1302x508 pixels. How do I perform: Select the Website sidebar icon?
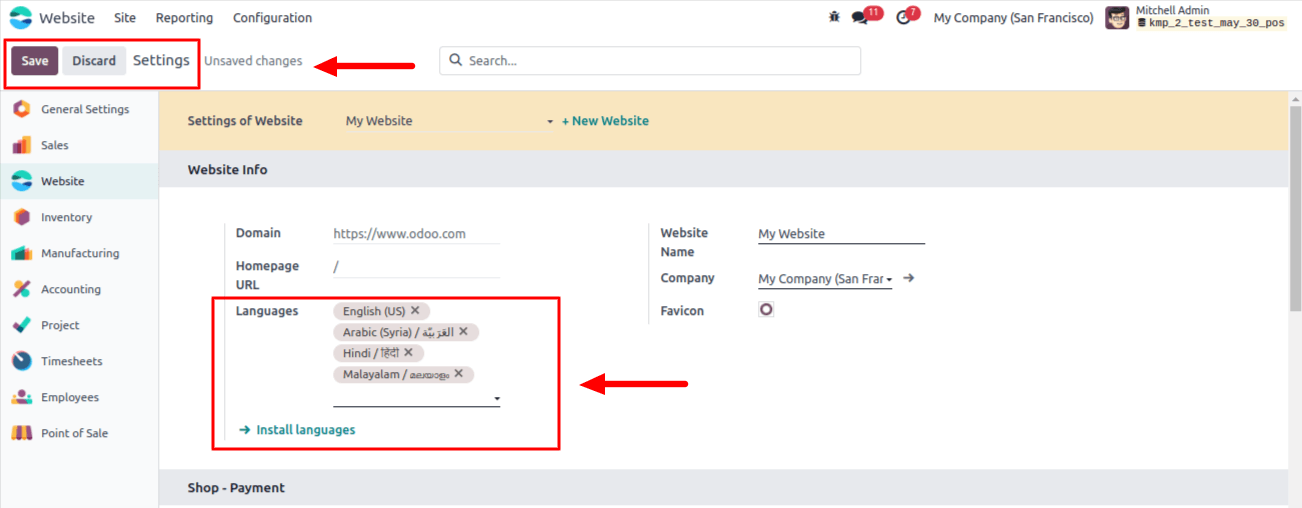tap(22, 181)
